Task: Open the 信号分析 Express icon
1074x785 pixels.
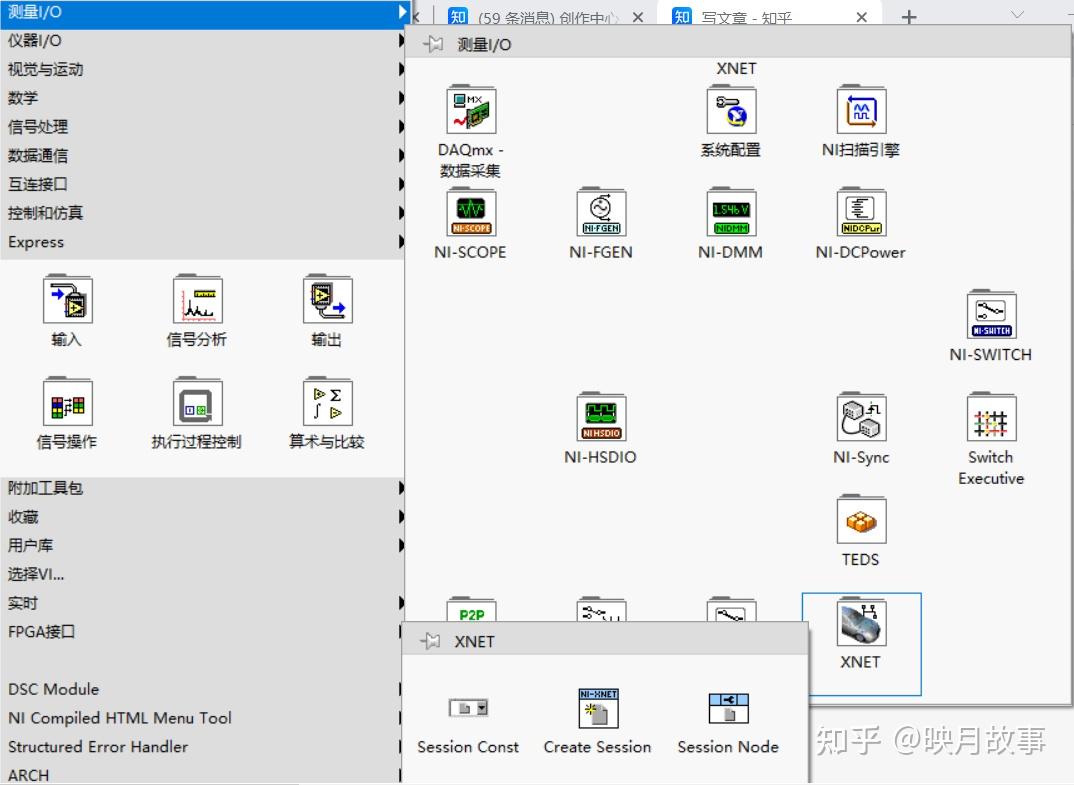Action: pyautogui.click(x=195, y=300)
